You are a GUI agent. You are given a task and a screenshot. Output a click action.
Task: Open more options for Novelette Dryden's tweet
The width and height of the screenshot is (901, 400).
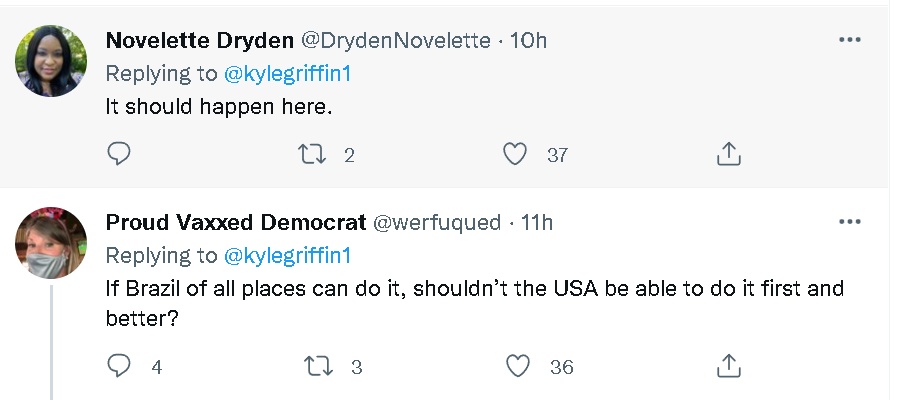tap(849, 40)
